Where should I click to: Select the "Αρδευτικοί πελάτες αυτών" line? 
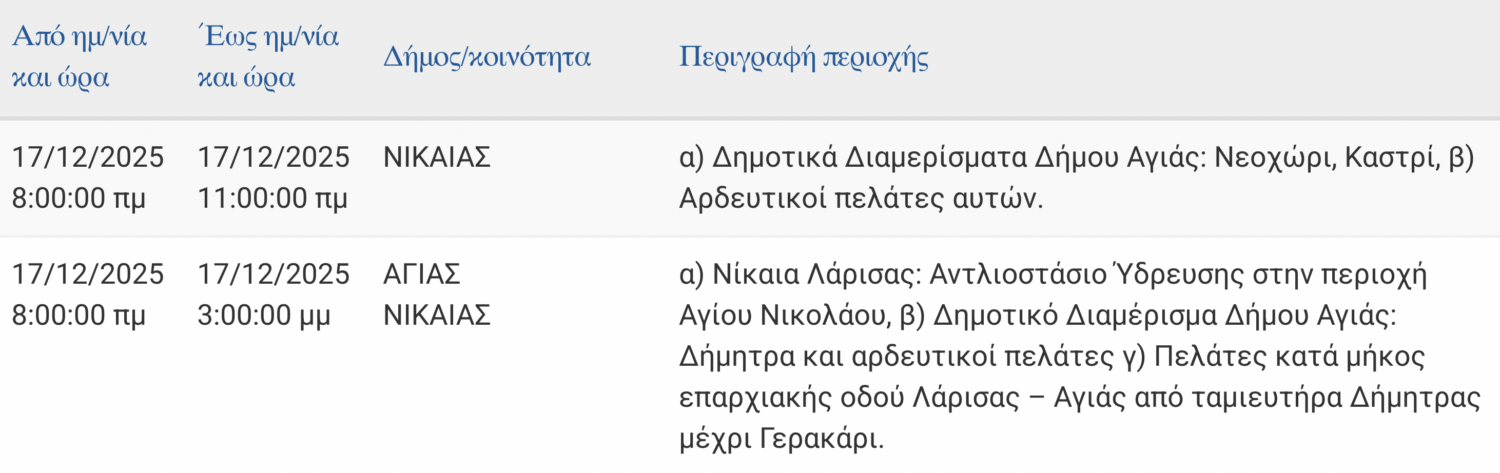coord(861,198)
